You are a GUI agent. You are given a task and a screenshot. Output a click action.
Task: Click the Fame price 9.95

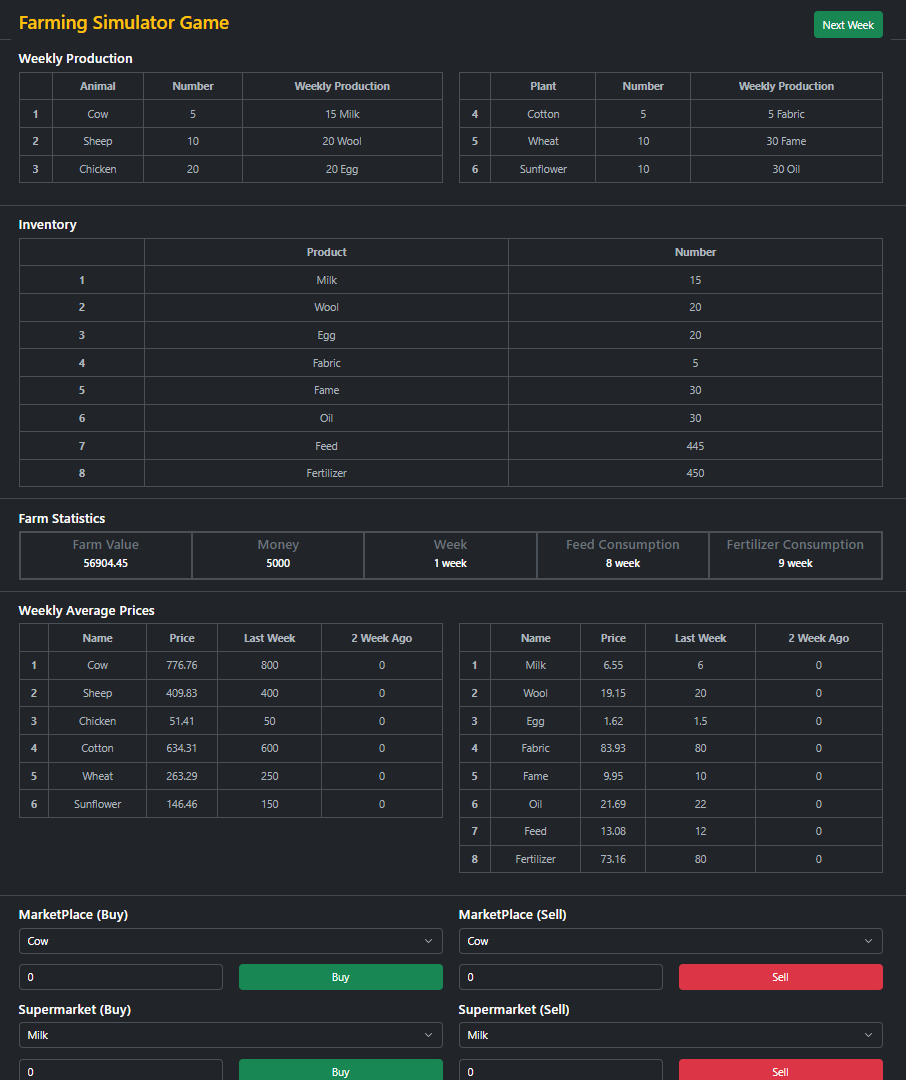pyautogui.click(x=613, y=776)
